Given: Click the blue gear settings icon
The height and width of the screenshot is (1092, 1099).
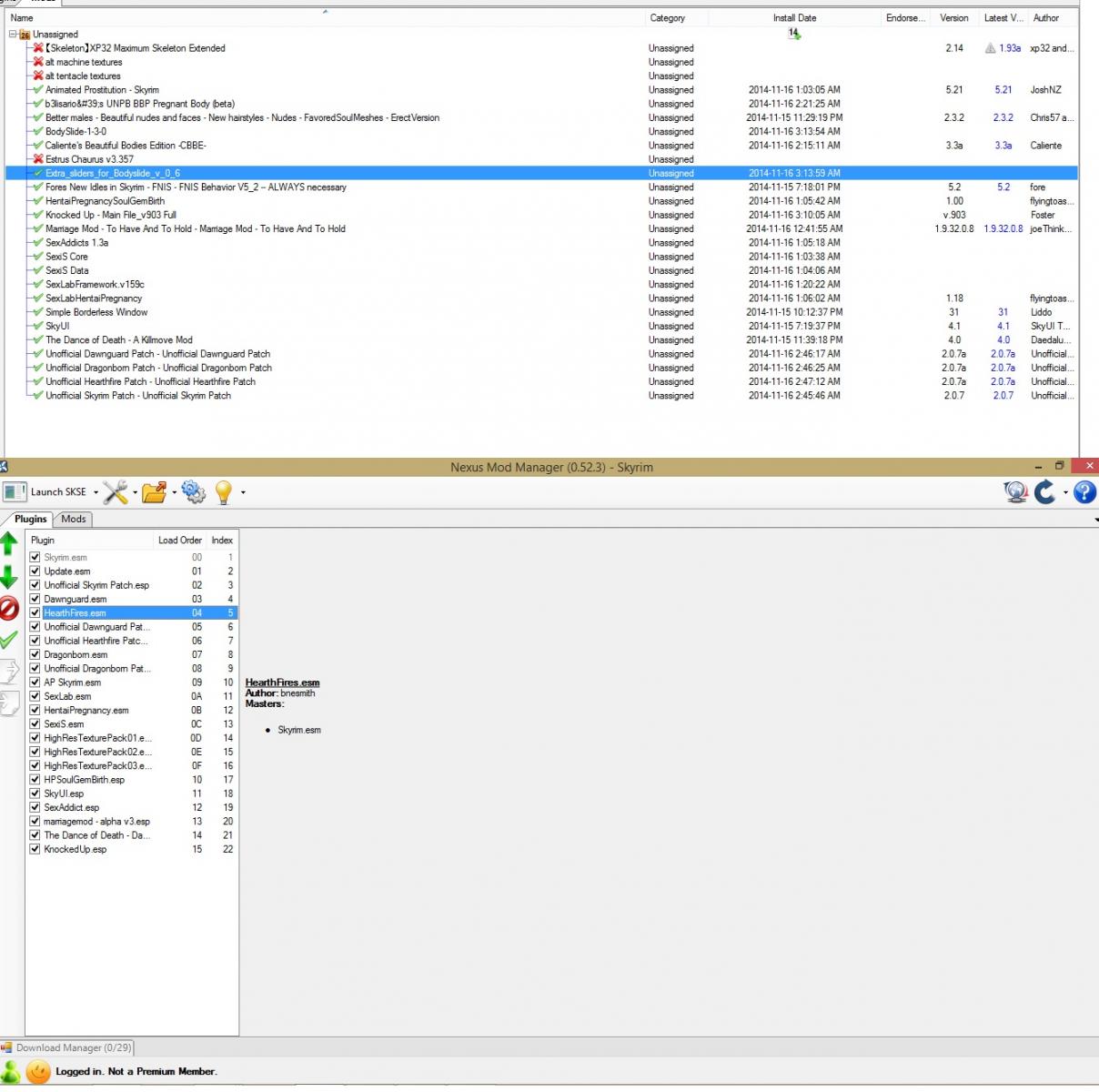Looking at the screenshot, I should [x=193, y=492].
